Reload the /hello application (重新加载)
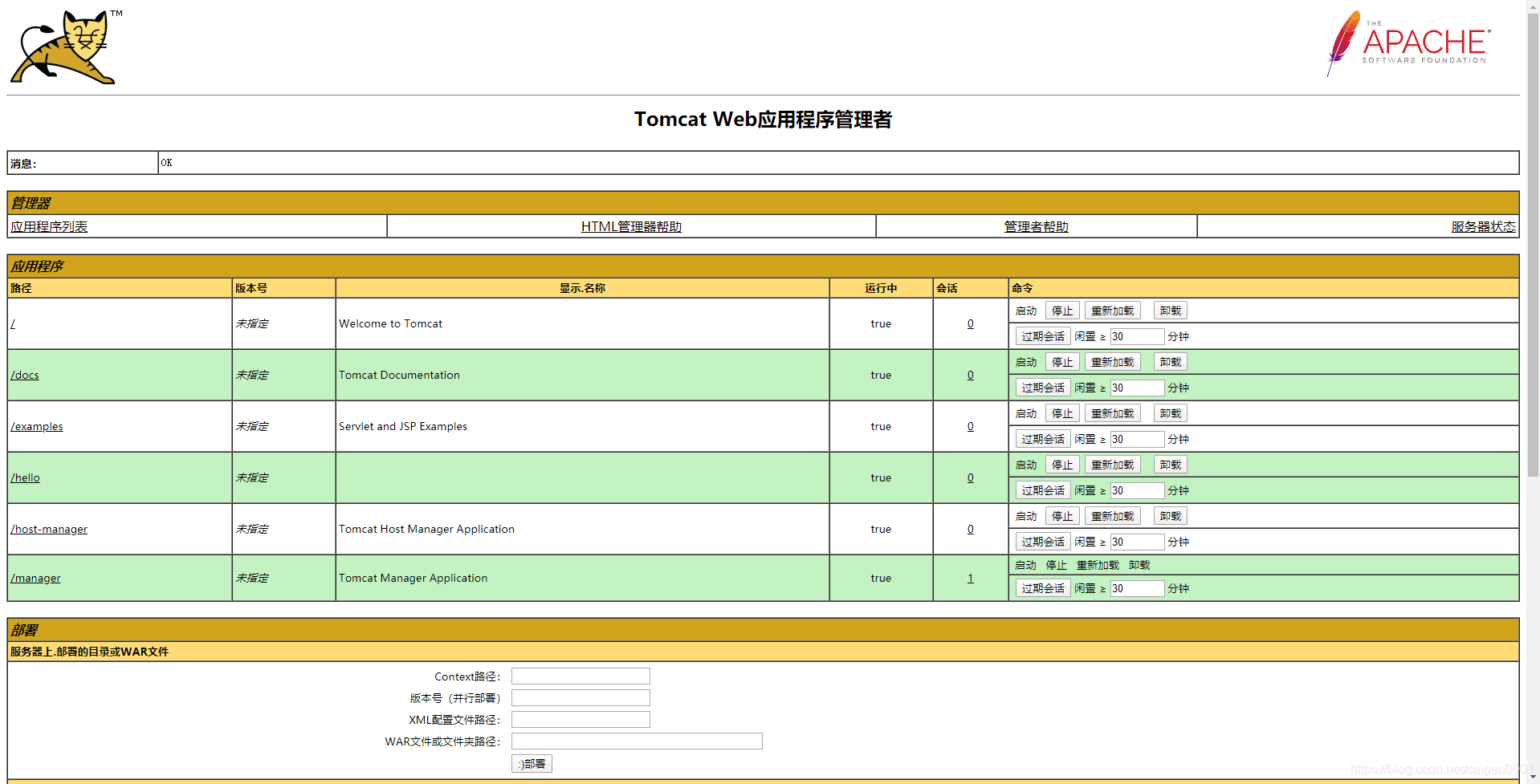The image size is (1540, 784). 1112,465
